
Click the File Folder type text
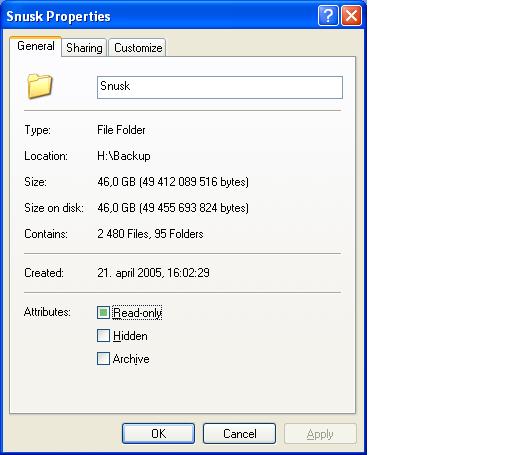pos(121,130)
